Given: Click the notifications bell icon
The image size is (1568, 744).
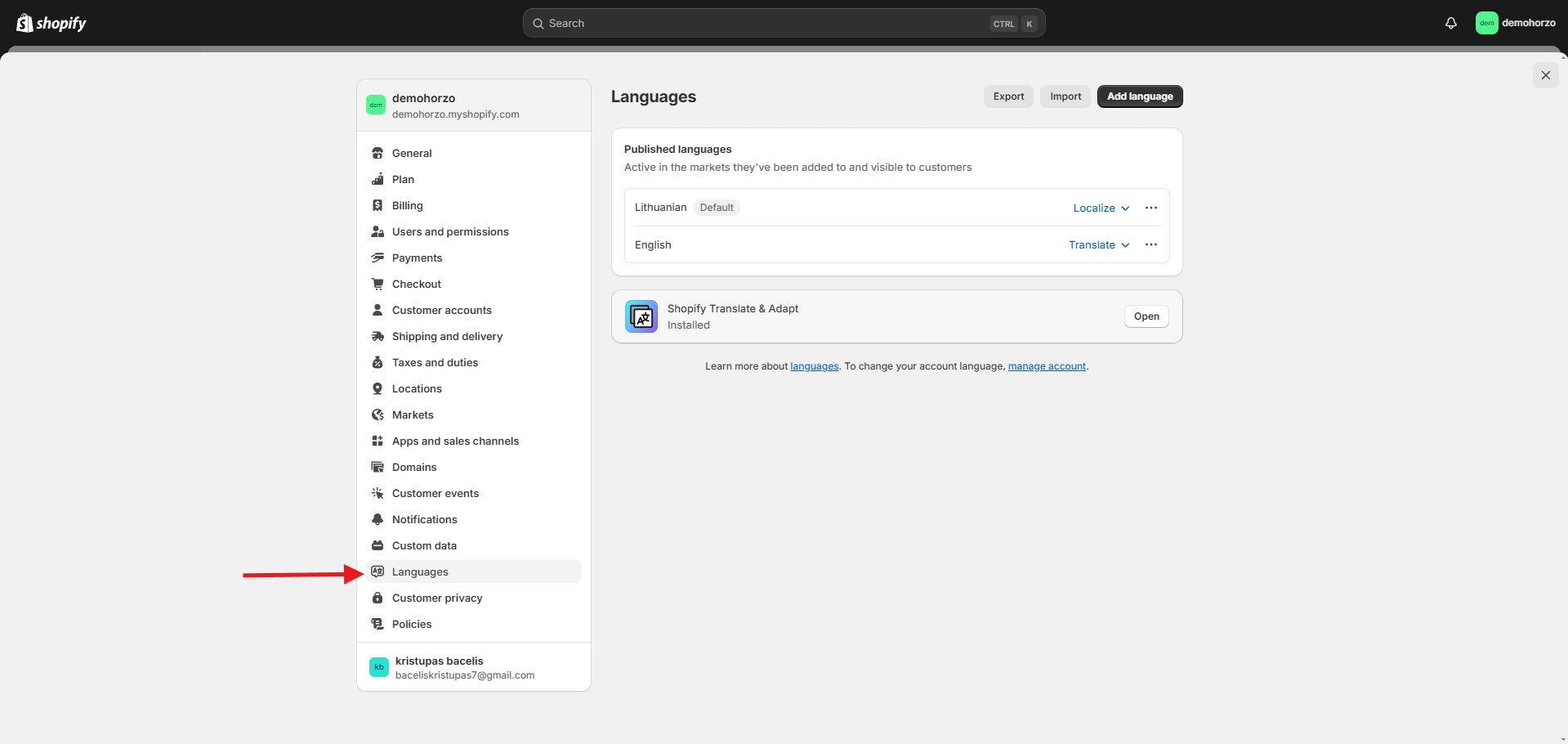Looking at the screenshot, I should tap(1450, 23).
